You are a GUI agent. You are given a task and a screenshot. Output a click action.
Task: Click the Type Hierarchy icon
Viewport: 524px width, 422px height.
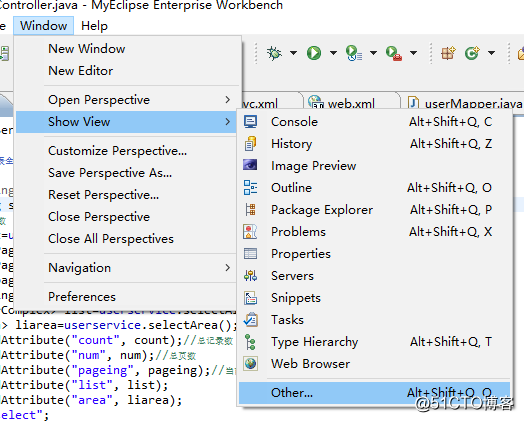tap(250, 342)
